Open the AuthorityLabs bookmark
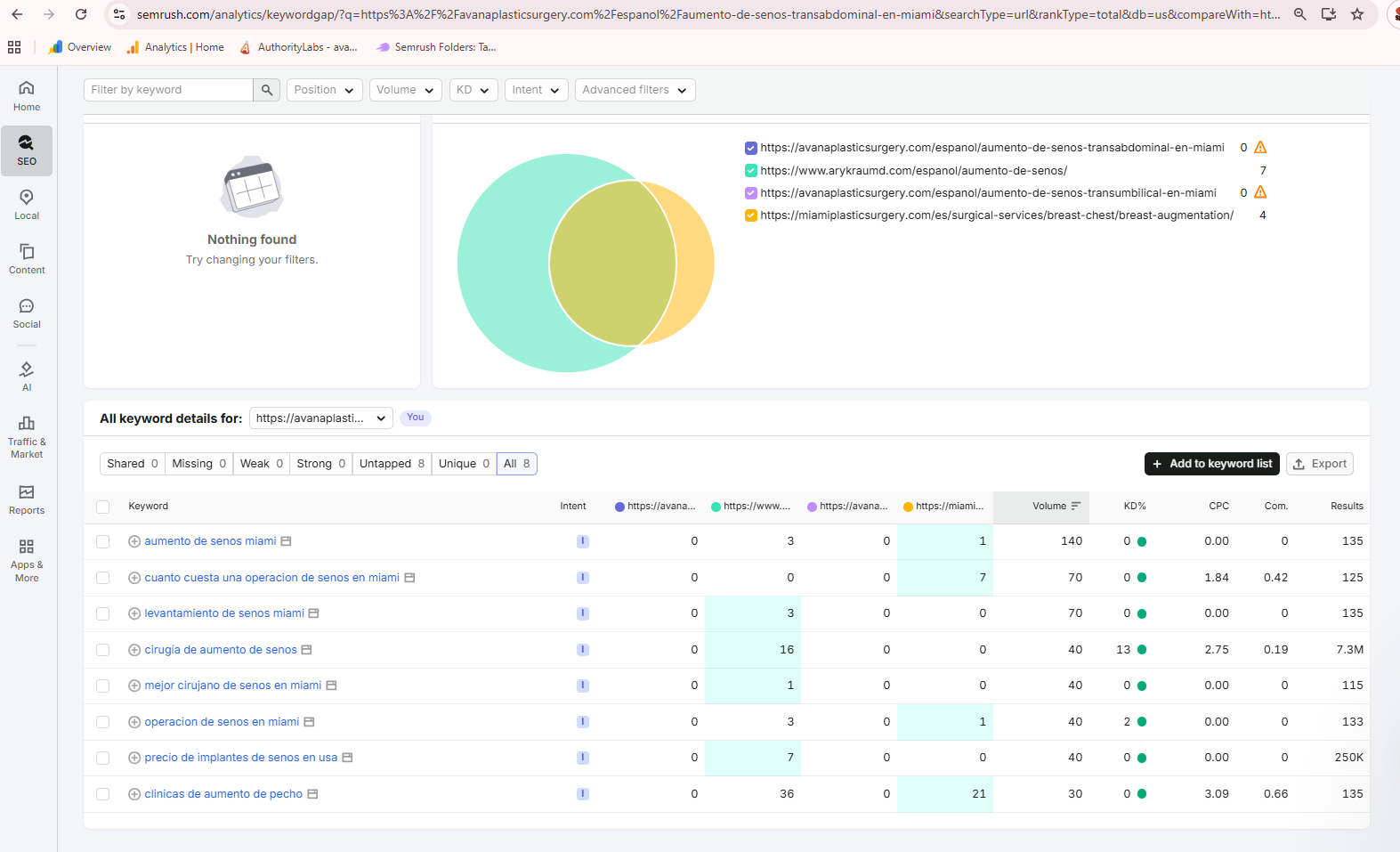1400x852 pixels. (x=299, y=47)
